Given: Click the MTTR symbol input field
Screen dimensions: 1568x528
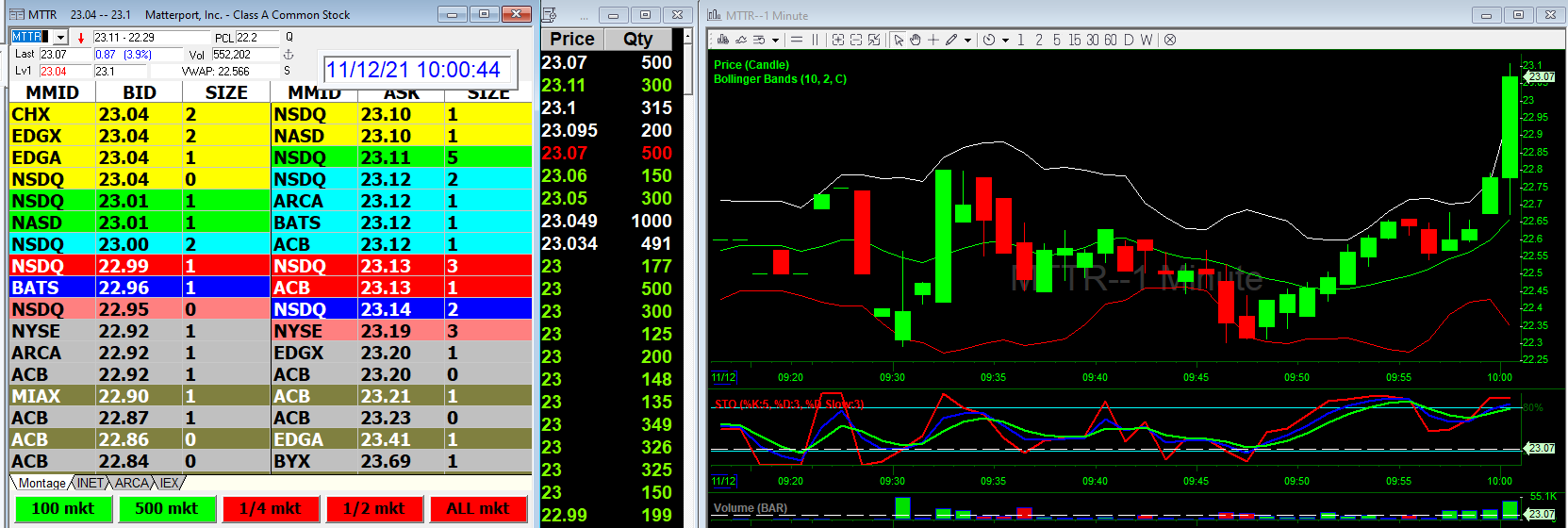Looking at the screenshot, I should pyautogui.click(x=32, y=37).
